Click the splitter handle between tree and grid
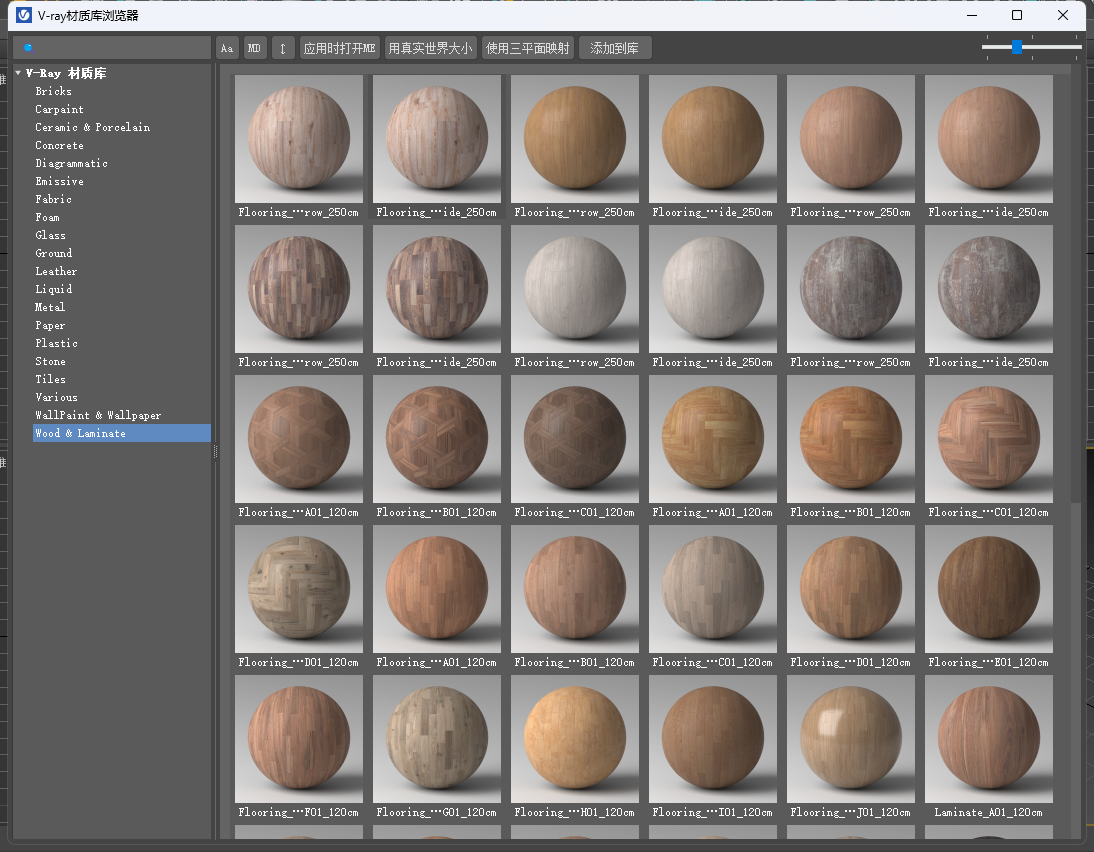This screenshot has width=1094, height=852. tap(215, 452)
